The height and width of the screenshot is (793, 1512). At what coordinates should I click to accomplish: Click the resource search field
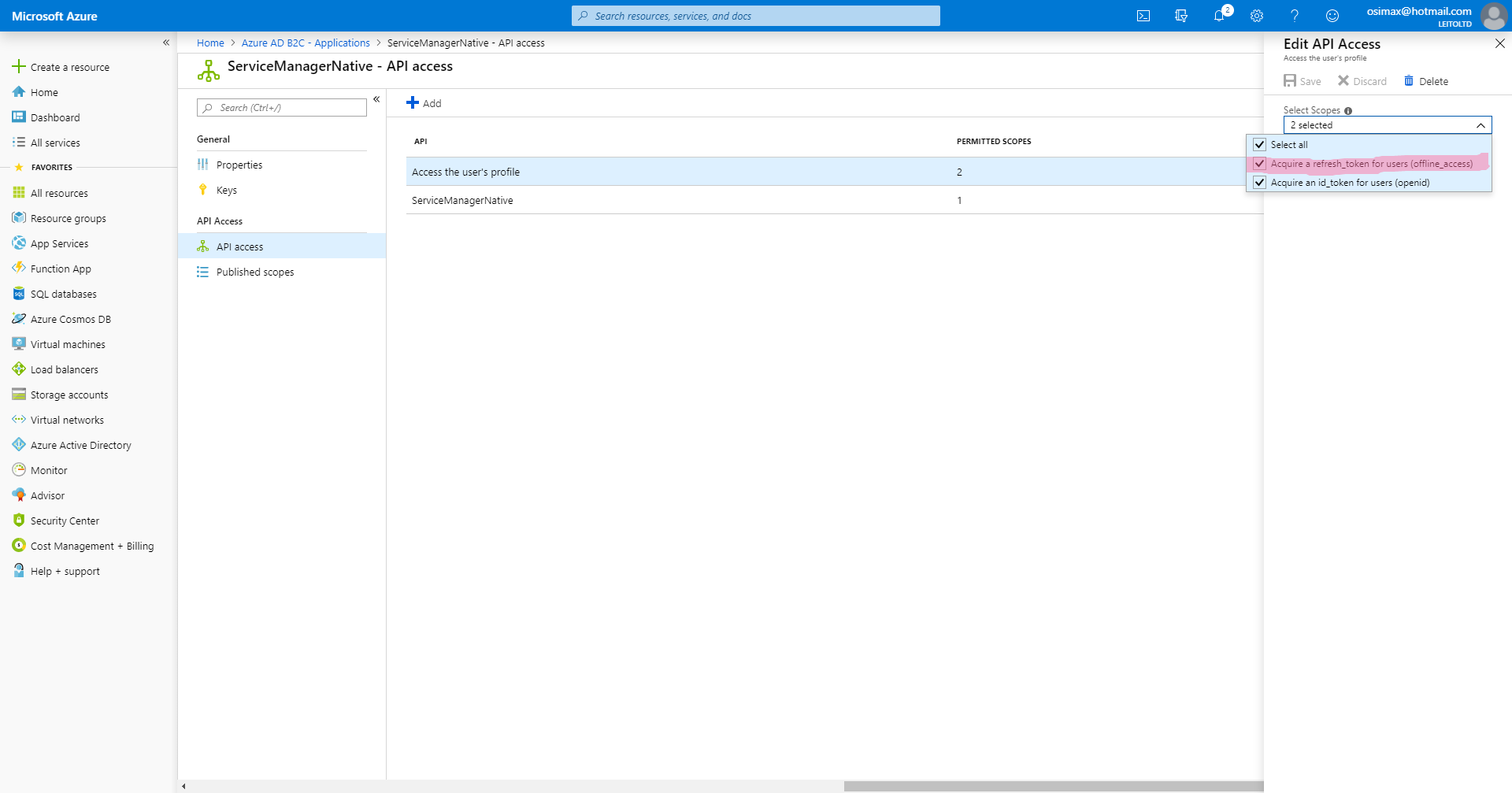(x=755, y=16)
